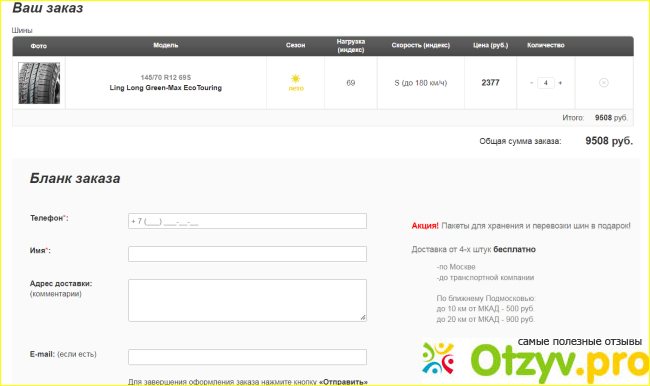Open Ling Long Green-Max EcoTouring product link
The height and width of the screenshot is (386, 650).
tap(165, 88)
